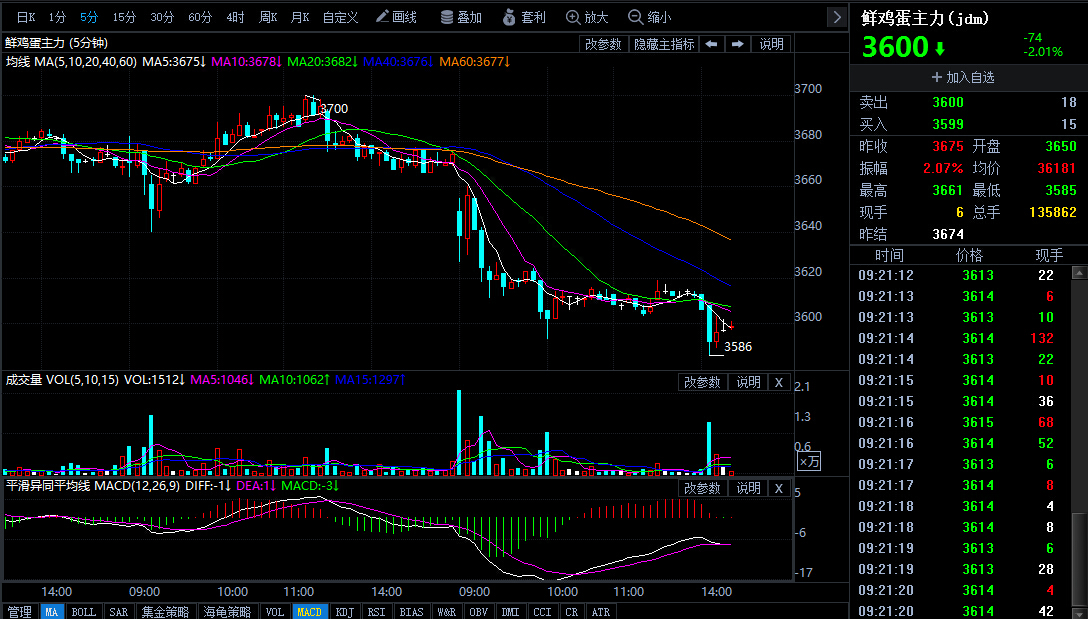Screen dimensions: 1088x619
Task: Click 加入自选 to add to watchlist
Action: [x=963, y=77]
